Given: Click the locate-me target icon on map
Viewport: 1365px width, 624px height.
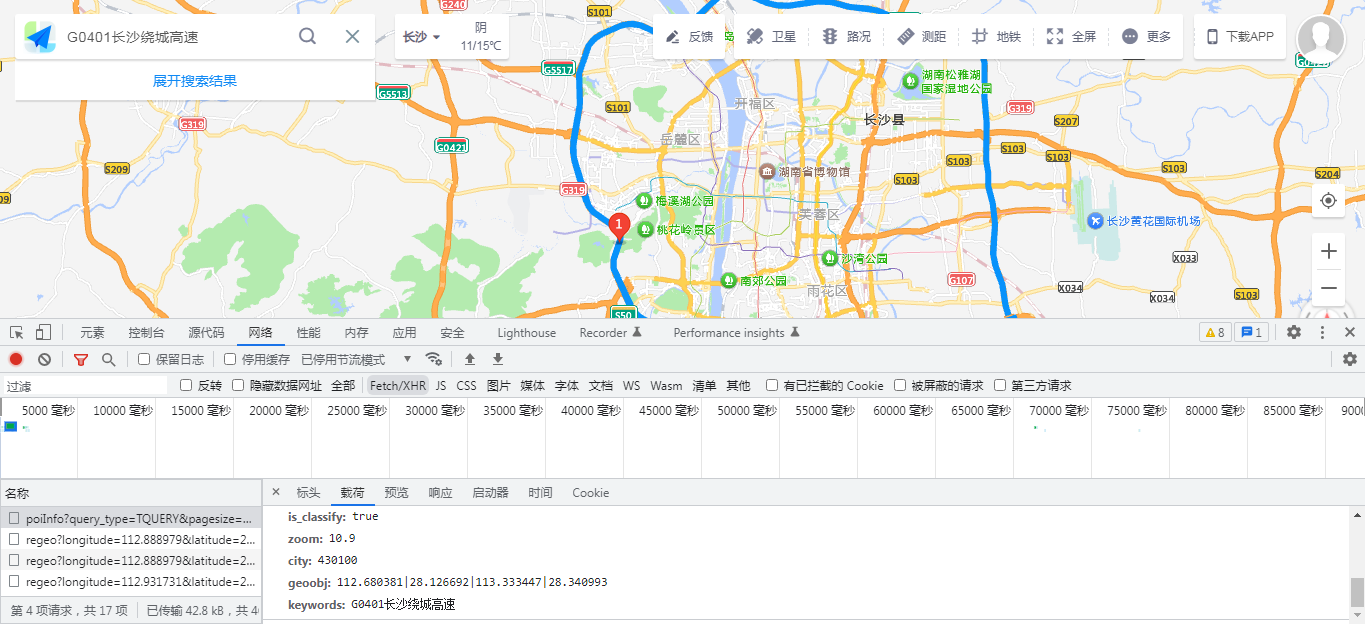Looking at the screenshot, I should click(x=1328, y=201).
